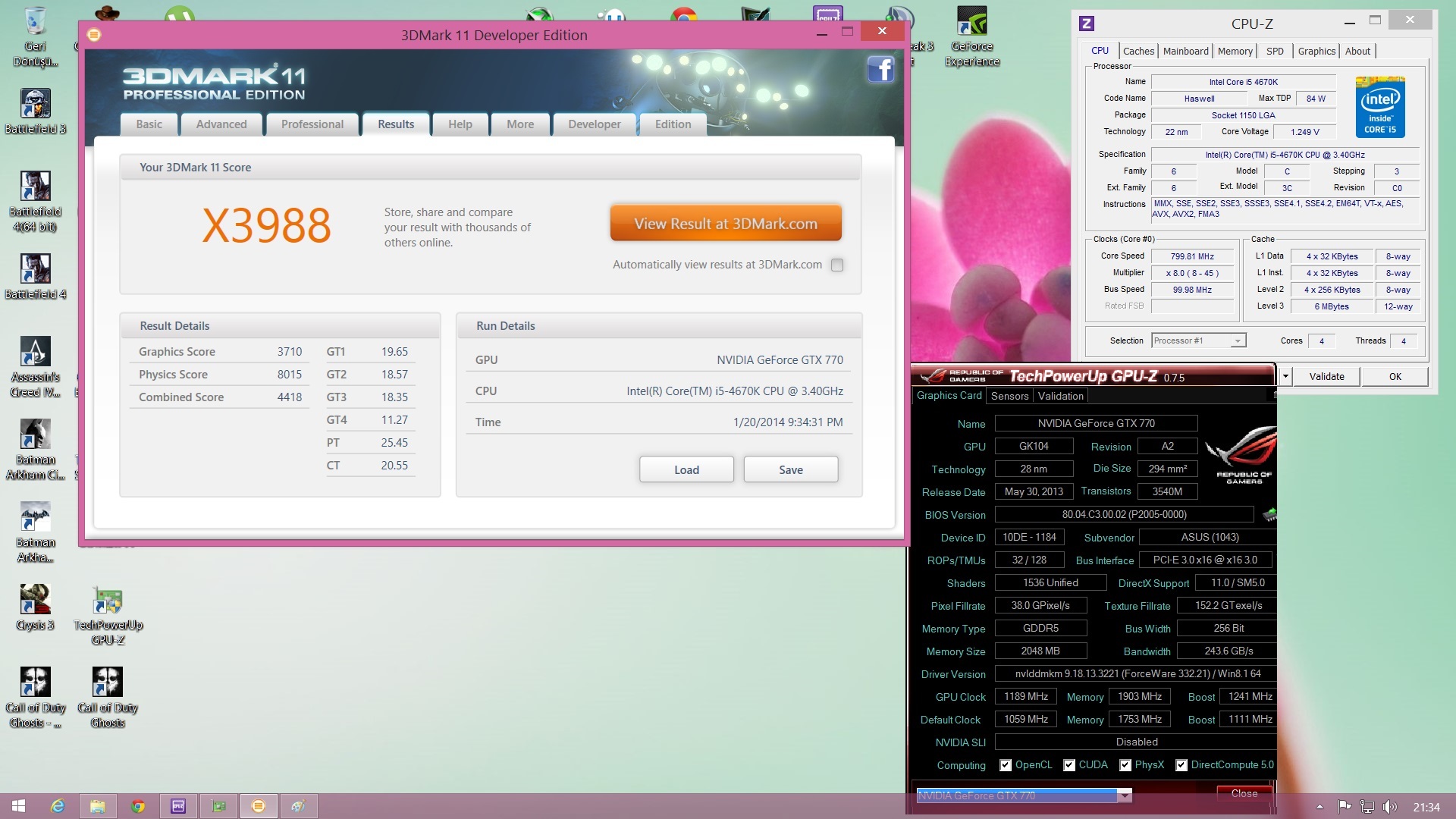Toggle CUDA checkbox in GPU-Z

pos(1069,765)
